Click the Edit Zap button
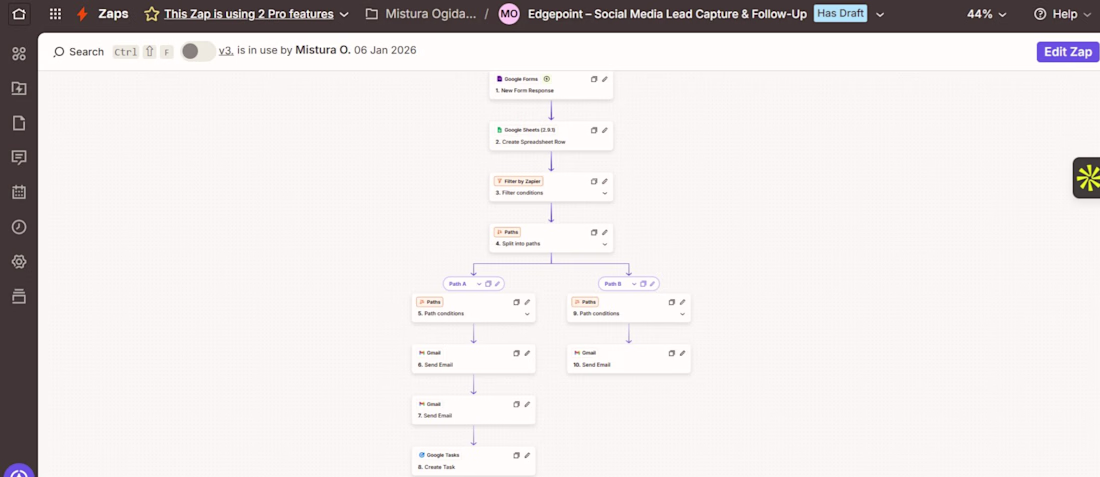 point(1067,51)
